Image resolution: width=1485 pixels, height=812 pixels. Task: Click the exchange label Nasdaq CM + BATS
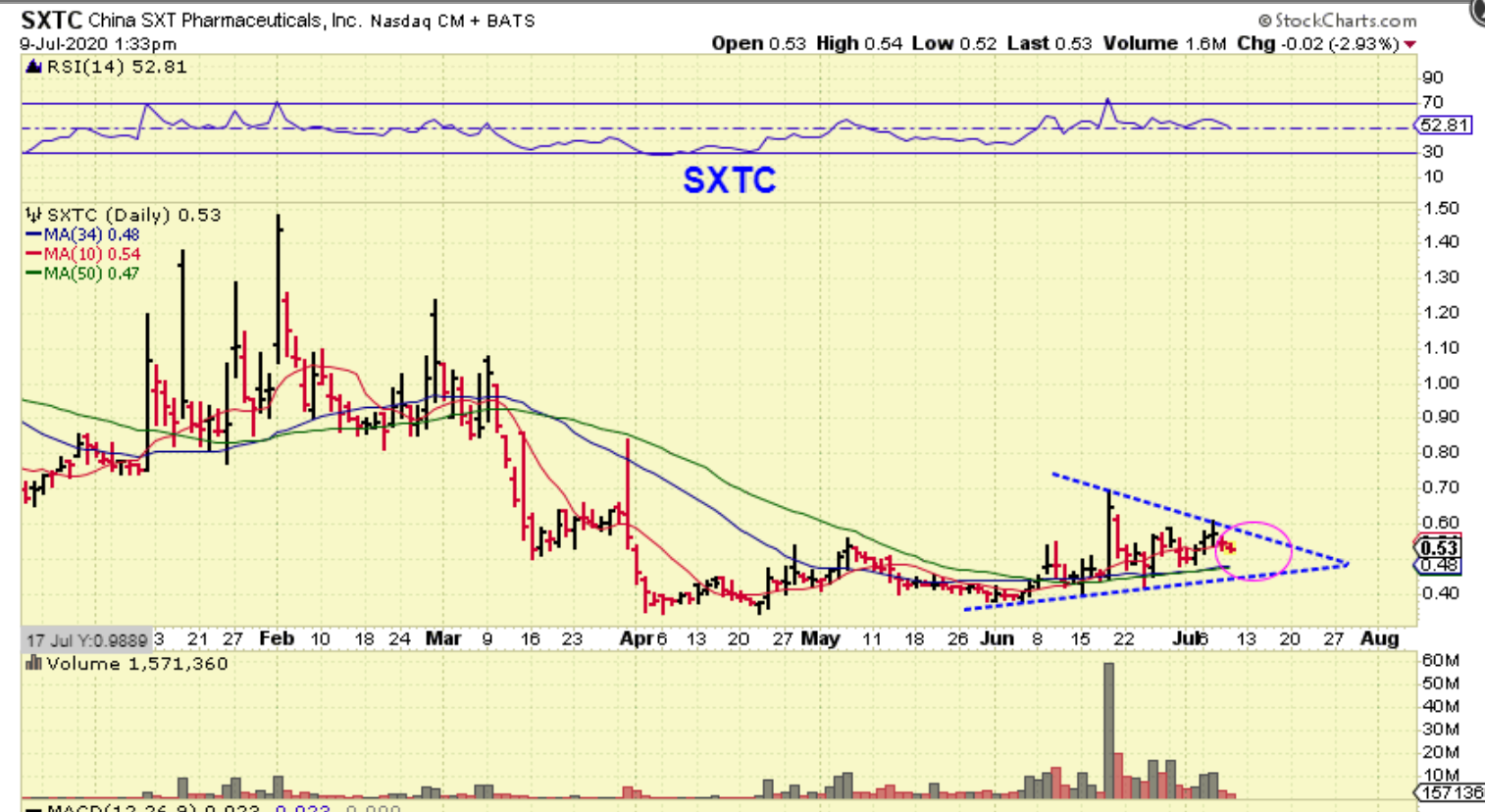[452, 21]
